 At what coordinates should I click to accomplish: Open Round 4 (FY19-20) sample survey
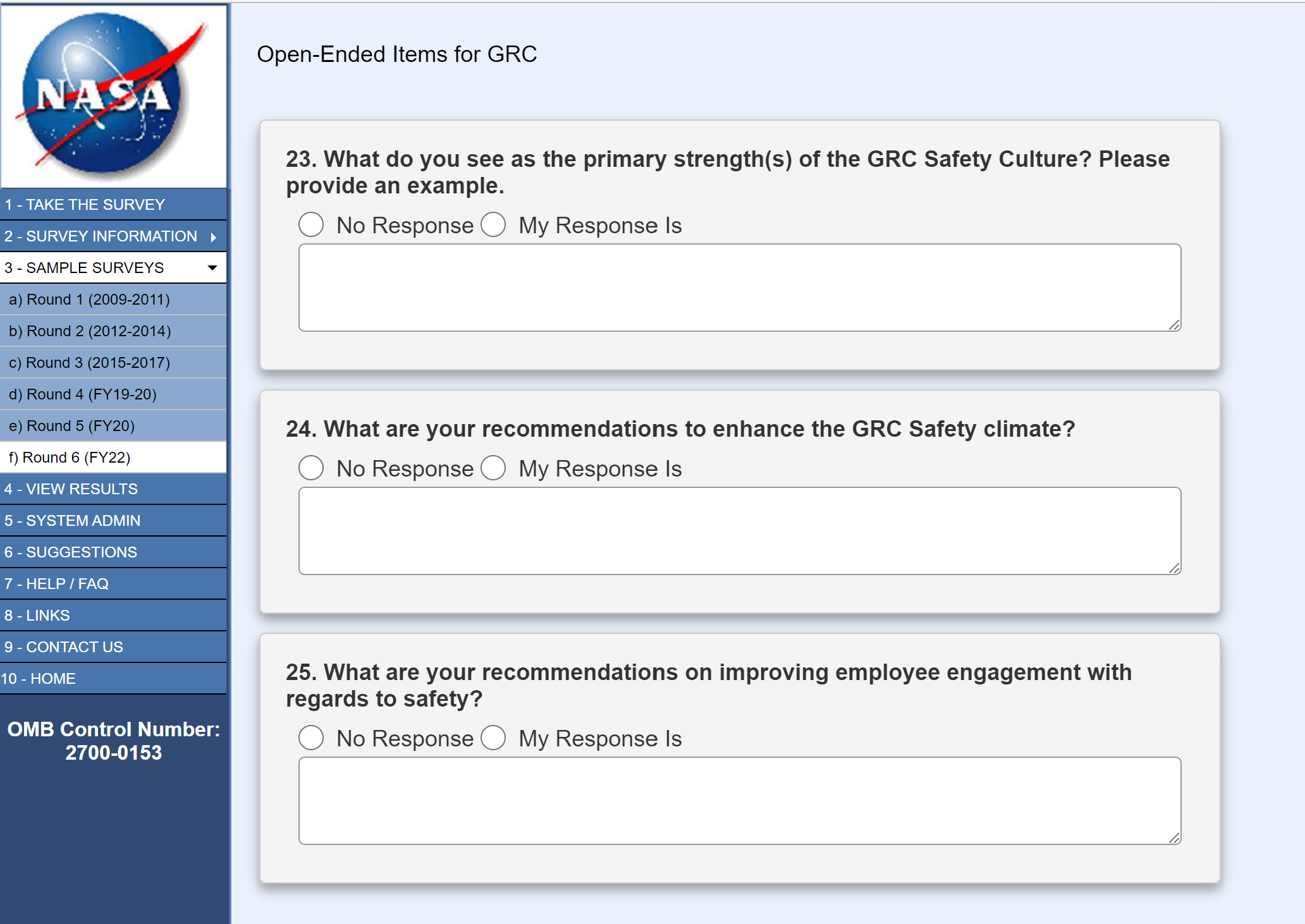pos(82,394)
